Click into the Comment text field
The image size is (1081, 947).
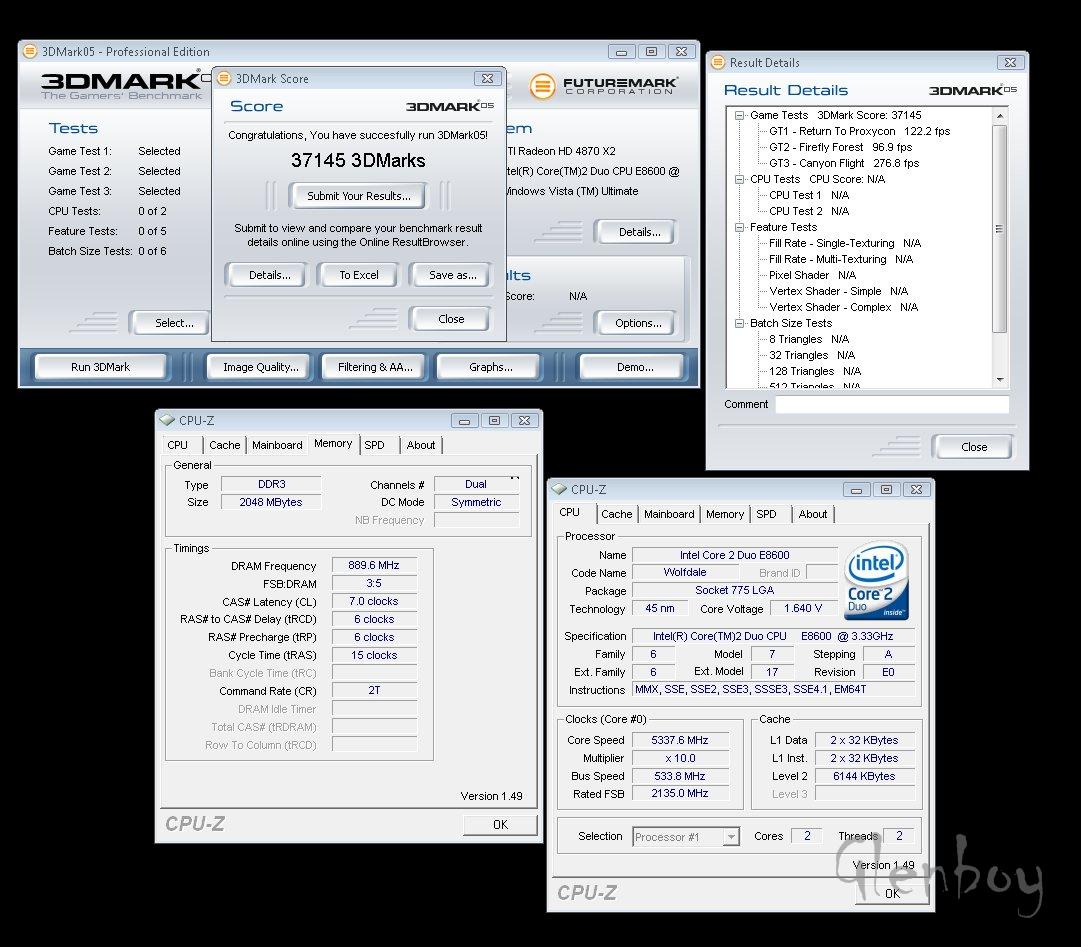pyautogui.click(x=891, y=405)
